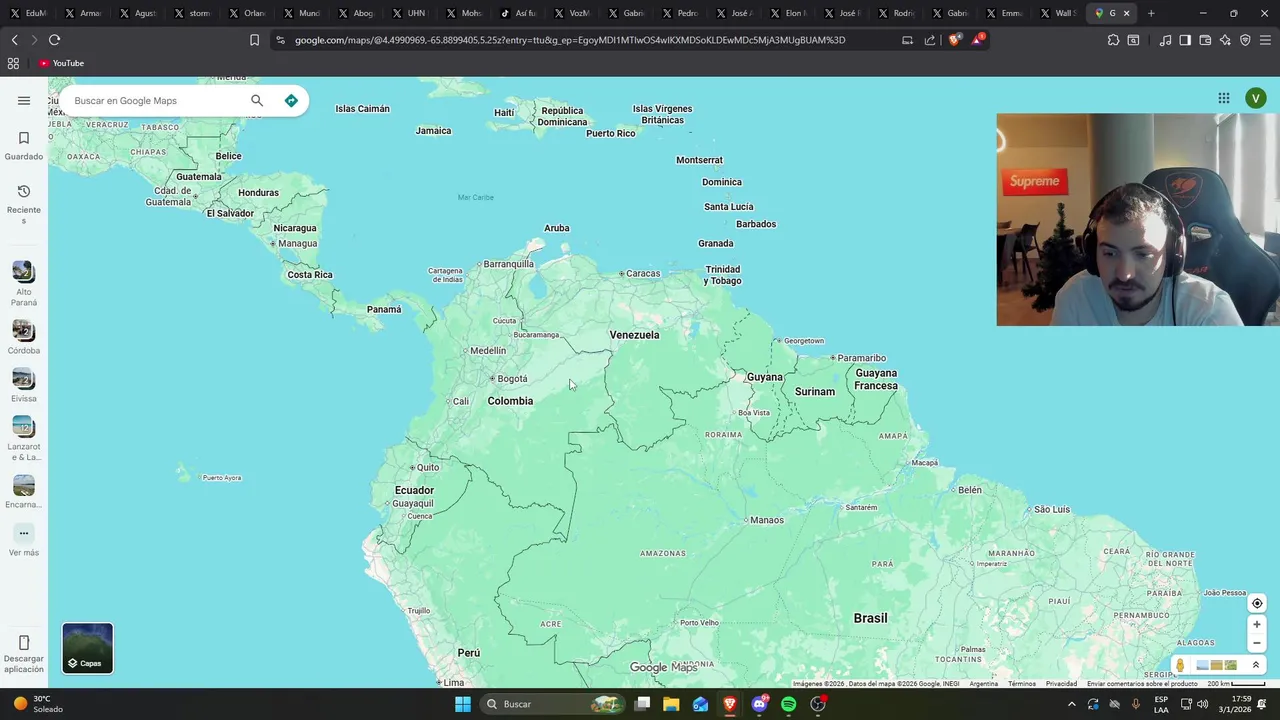Viewport: 1280px width, 720px height.
Task: Zoom out the map with minus
Action: click(x=1257, y=643)
